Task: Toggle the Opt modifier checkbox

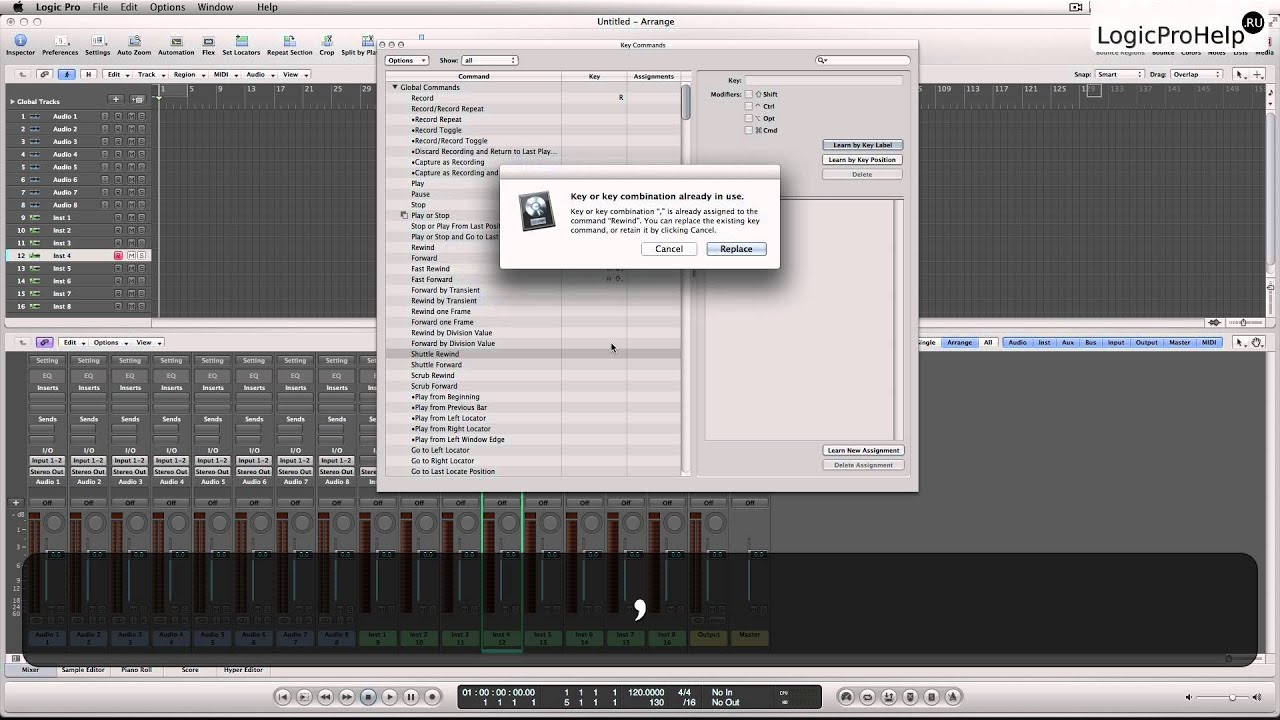Action: pyautogui.click(x=749, y=118)
